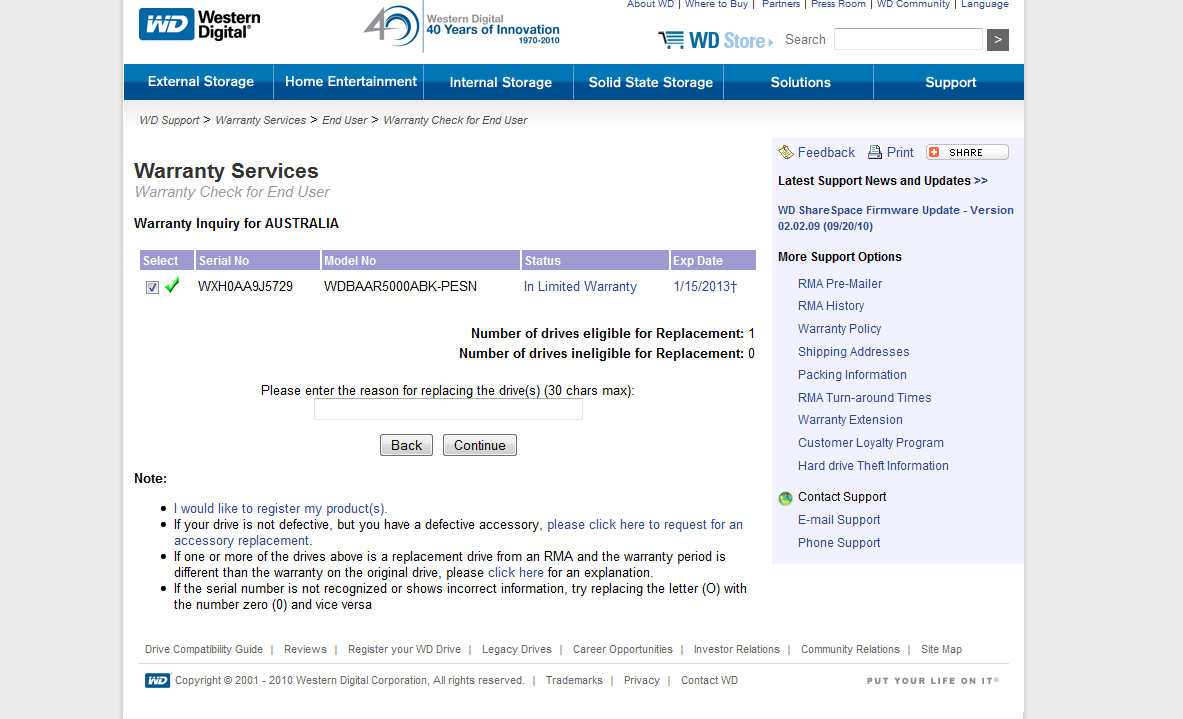This screenshot has height=719, width=1183.
Task: Open Language selection link
Action: 985,4
